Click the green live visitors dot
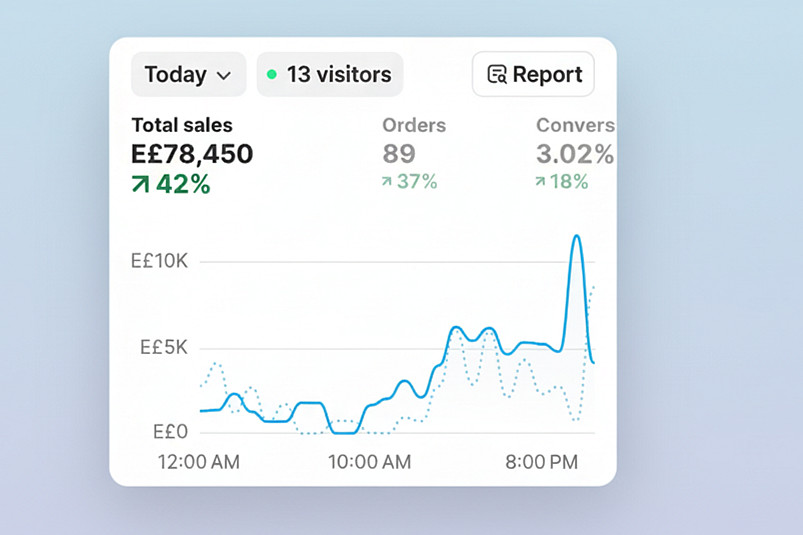 click(x=271, y=75)
